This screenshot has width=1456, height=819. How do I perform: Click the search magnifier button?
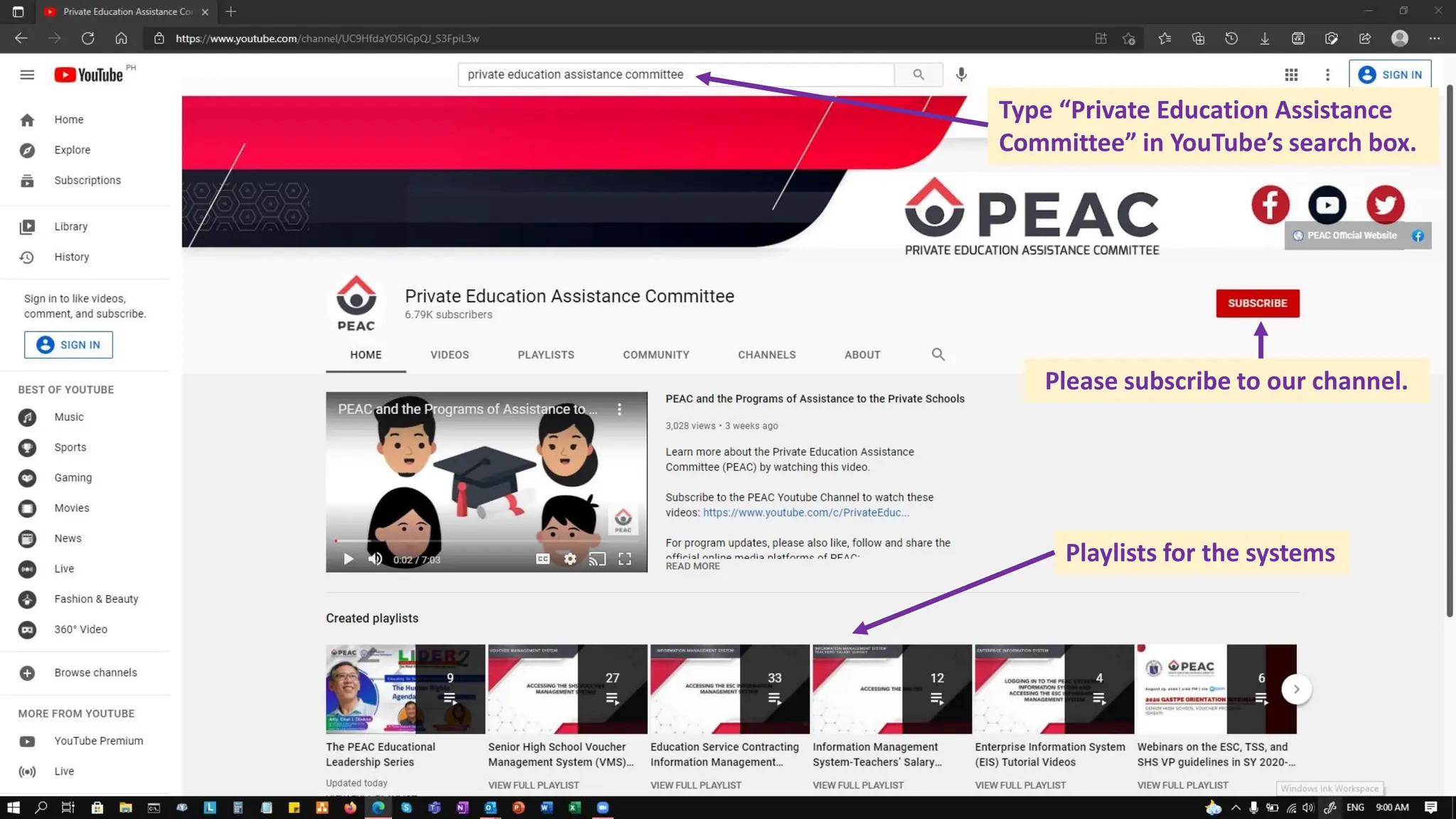click(x=919, y=75)
